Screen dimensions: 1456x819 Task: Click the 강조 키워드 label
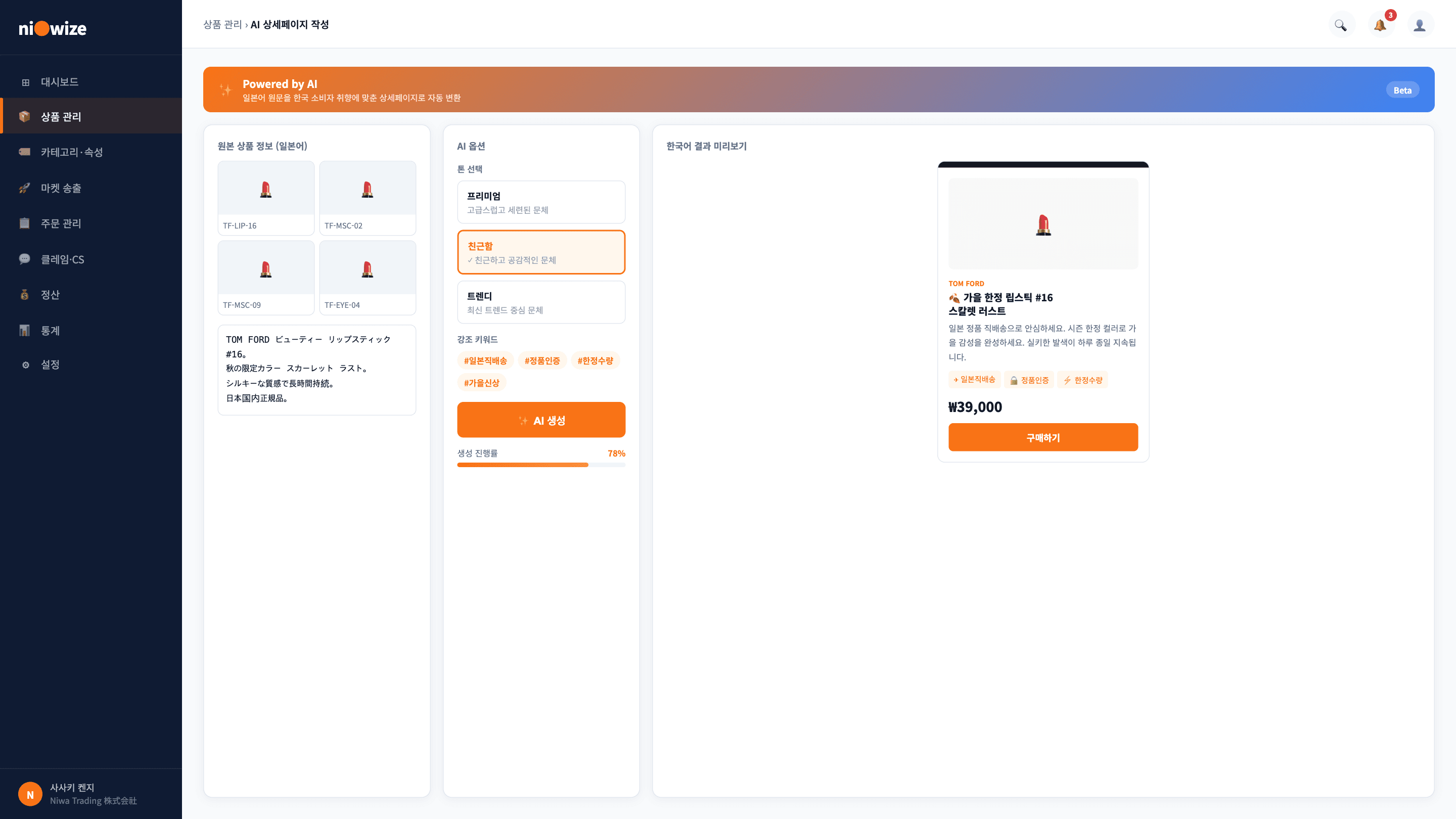pyautogui.click(x=477, y=339)
